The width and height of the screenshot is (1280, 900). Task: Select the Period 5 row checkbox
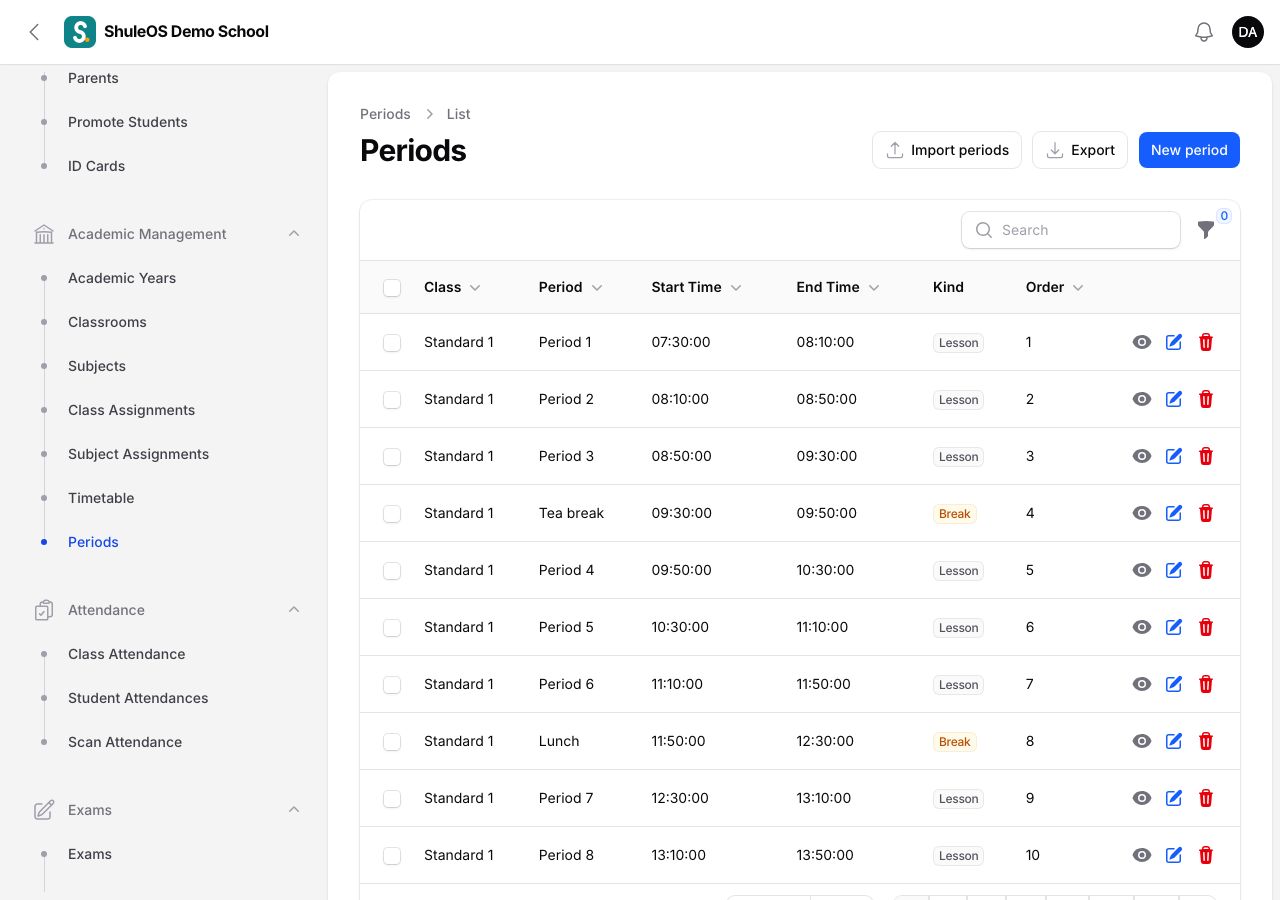(x=392, y=628)
